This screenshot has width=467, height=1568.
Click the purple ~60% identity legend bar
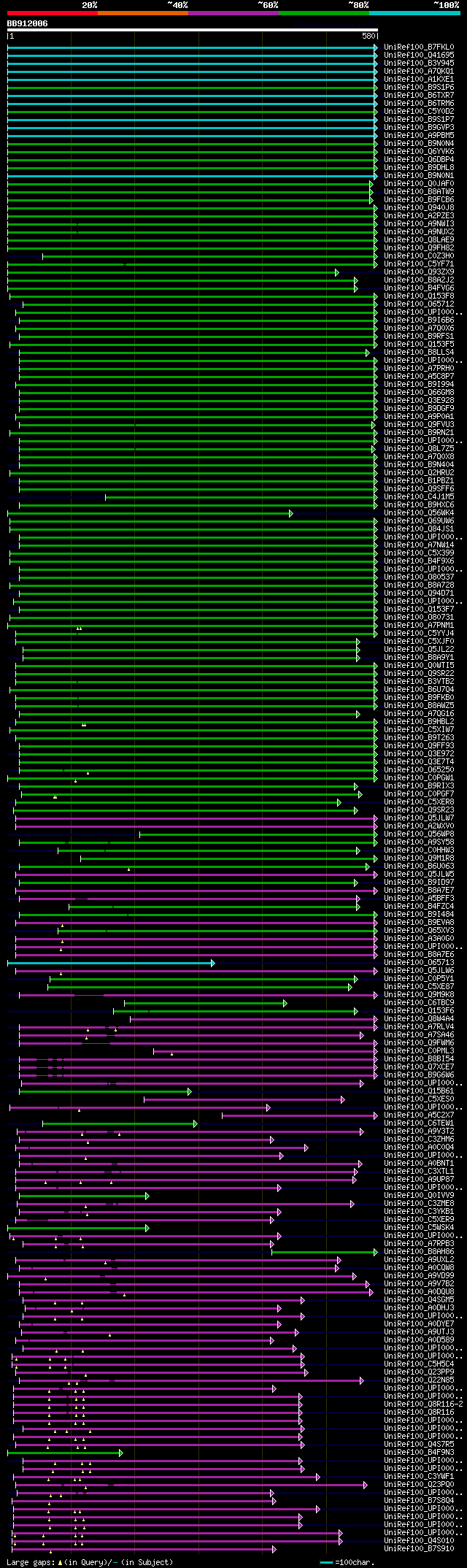(x=233, y=13)
